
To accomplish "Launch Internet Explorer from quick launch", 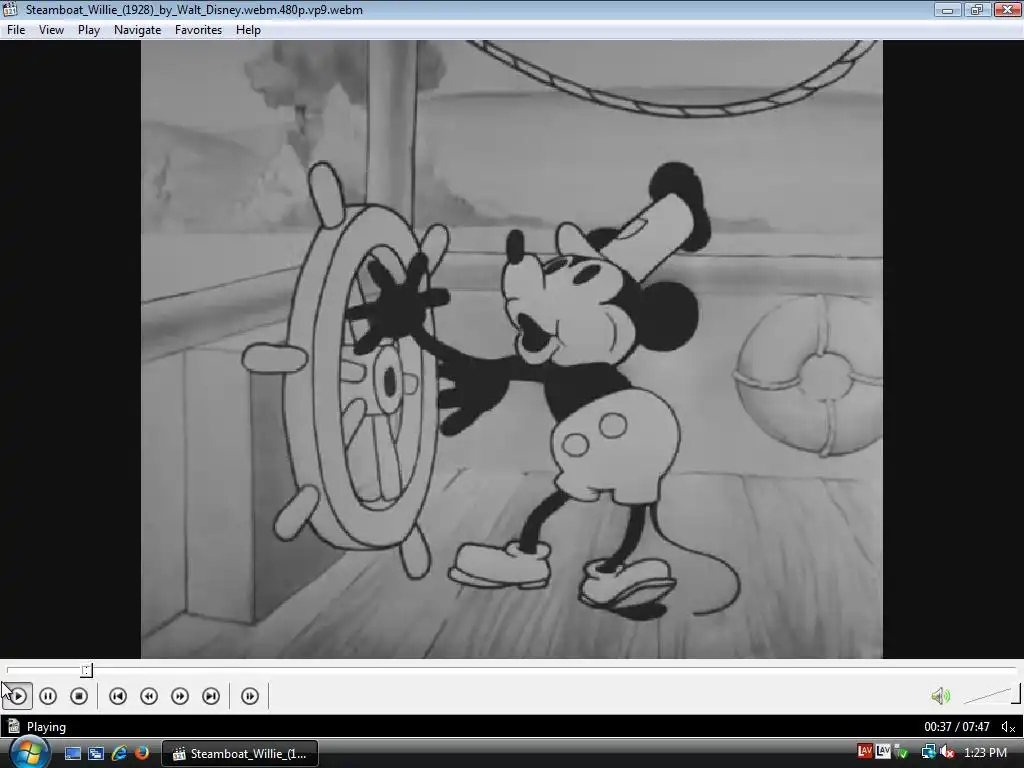I will click(119, 754).
